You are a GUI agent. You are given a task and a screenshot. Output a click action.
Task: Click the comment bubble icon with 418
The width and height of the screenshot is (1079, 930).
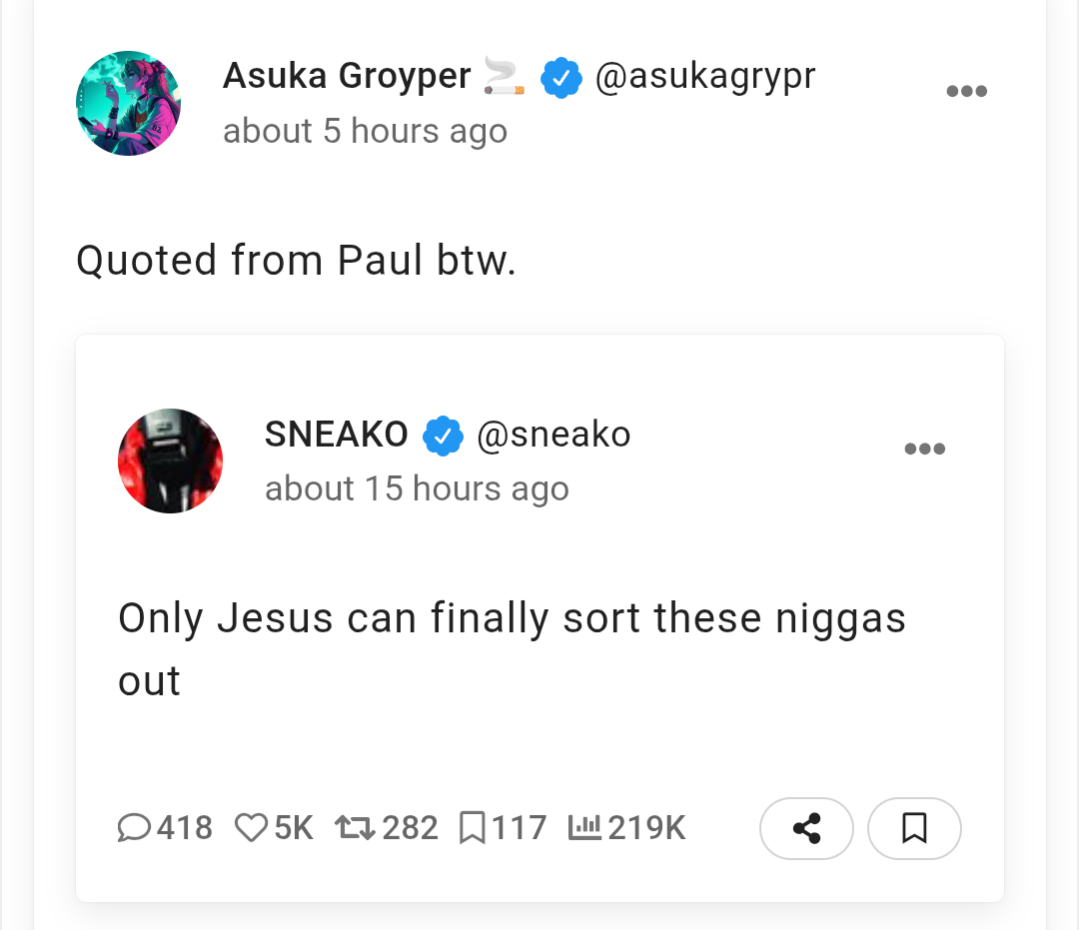point(134,827)
